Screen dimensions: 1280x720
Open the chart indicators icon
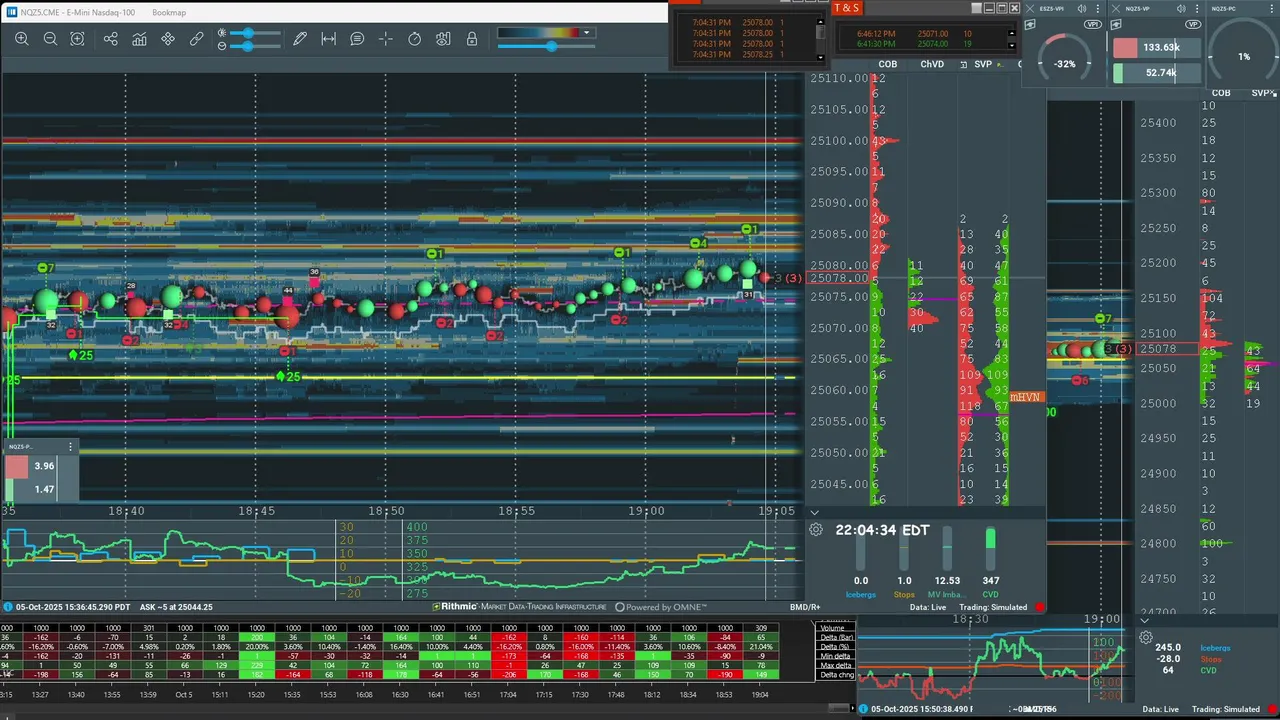[139, 39]
